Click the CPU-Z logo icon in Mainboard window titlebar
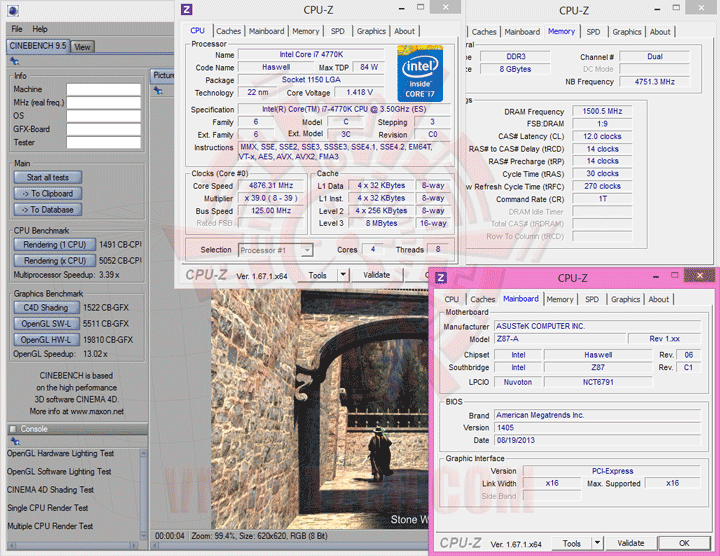Image resolution: width=720 pixels, height=556 pixels. [x=442, y=277]
